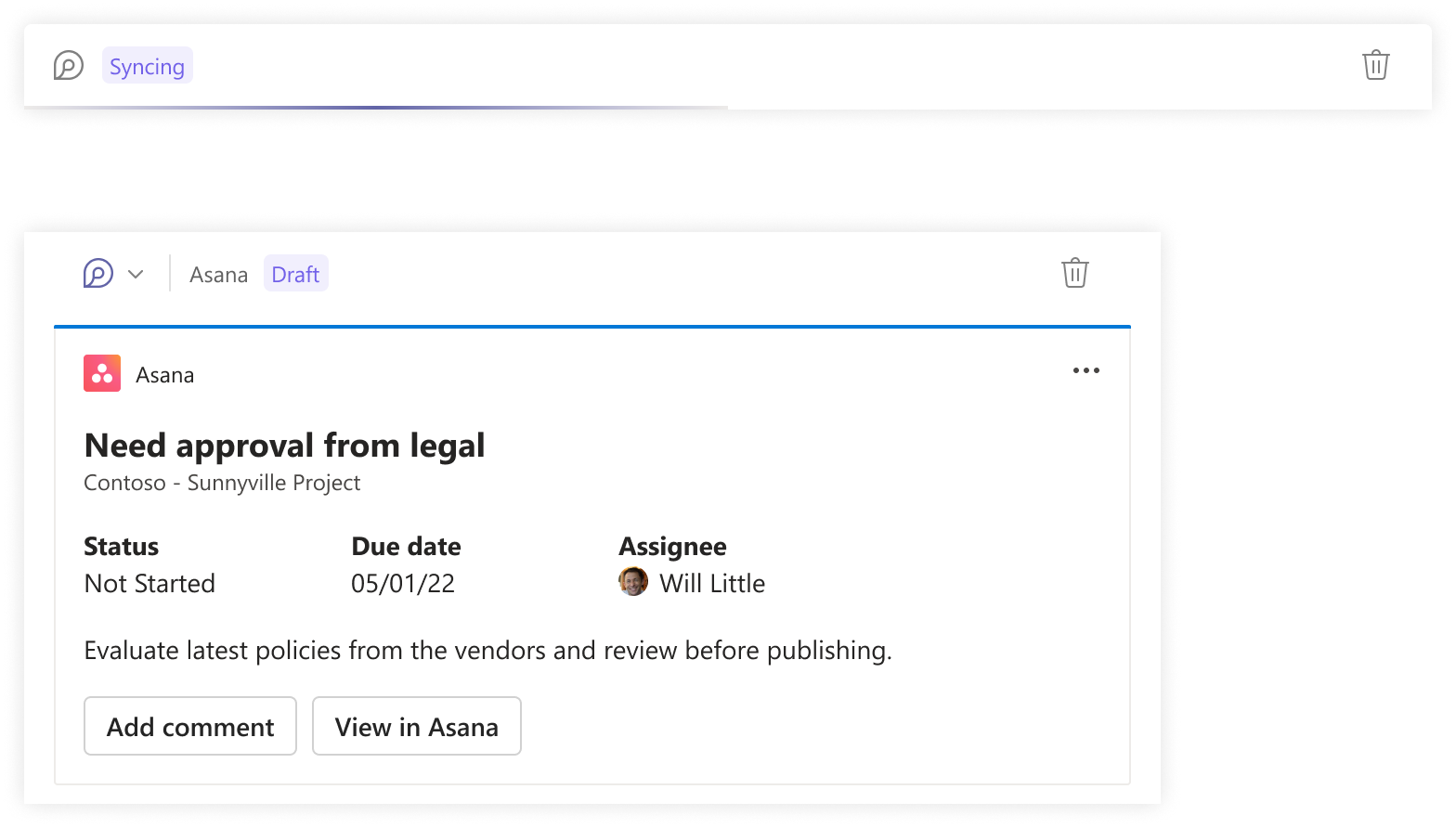Click the syncing progress bar under the top card

tap(371, 108)
